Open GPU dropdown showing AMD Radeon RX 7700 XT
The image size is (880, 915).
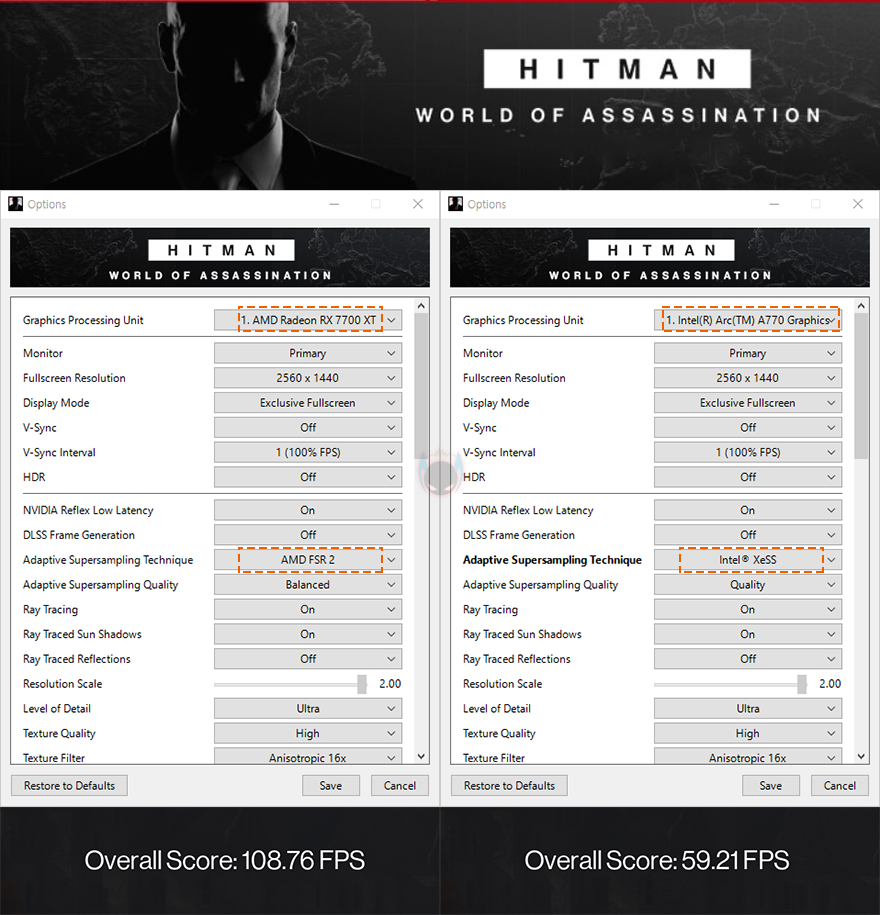pos(308,320)
